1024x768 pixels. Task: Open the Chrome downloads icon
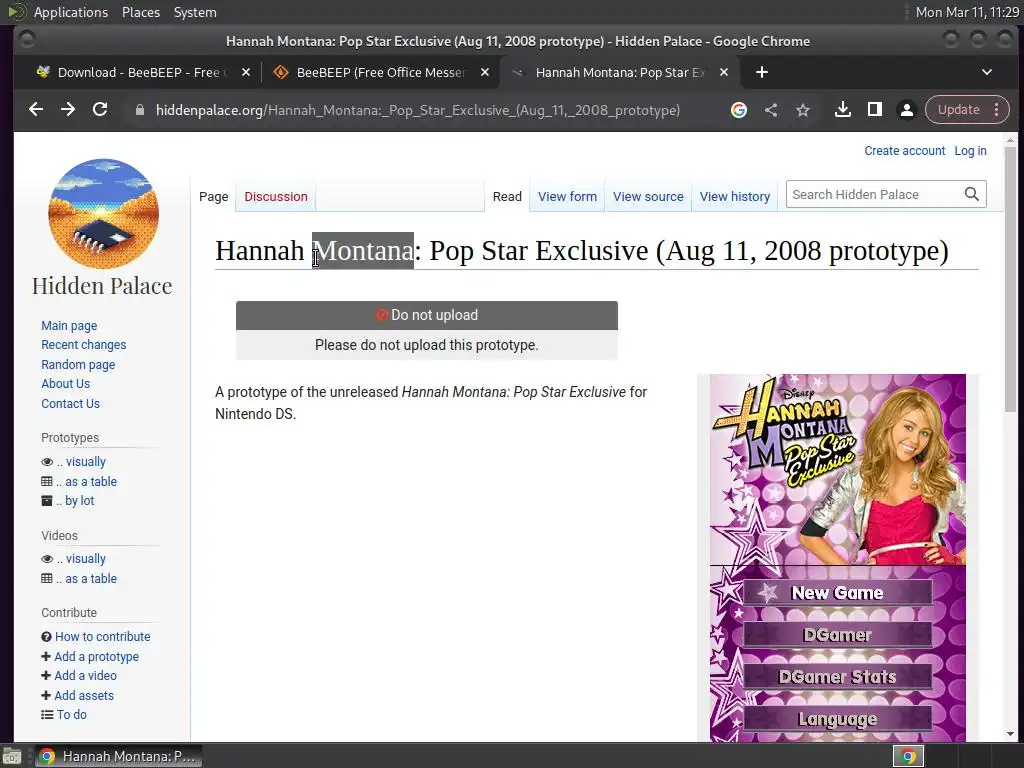click(x=842, y=110)
